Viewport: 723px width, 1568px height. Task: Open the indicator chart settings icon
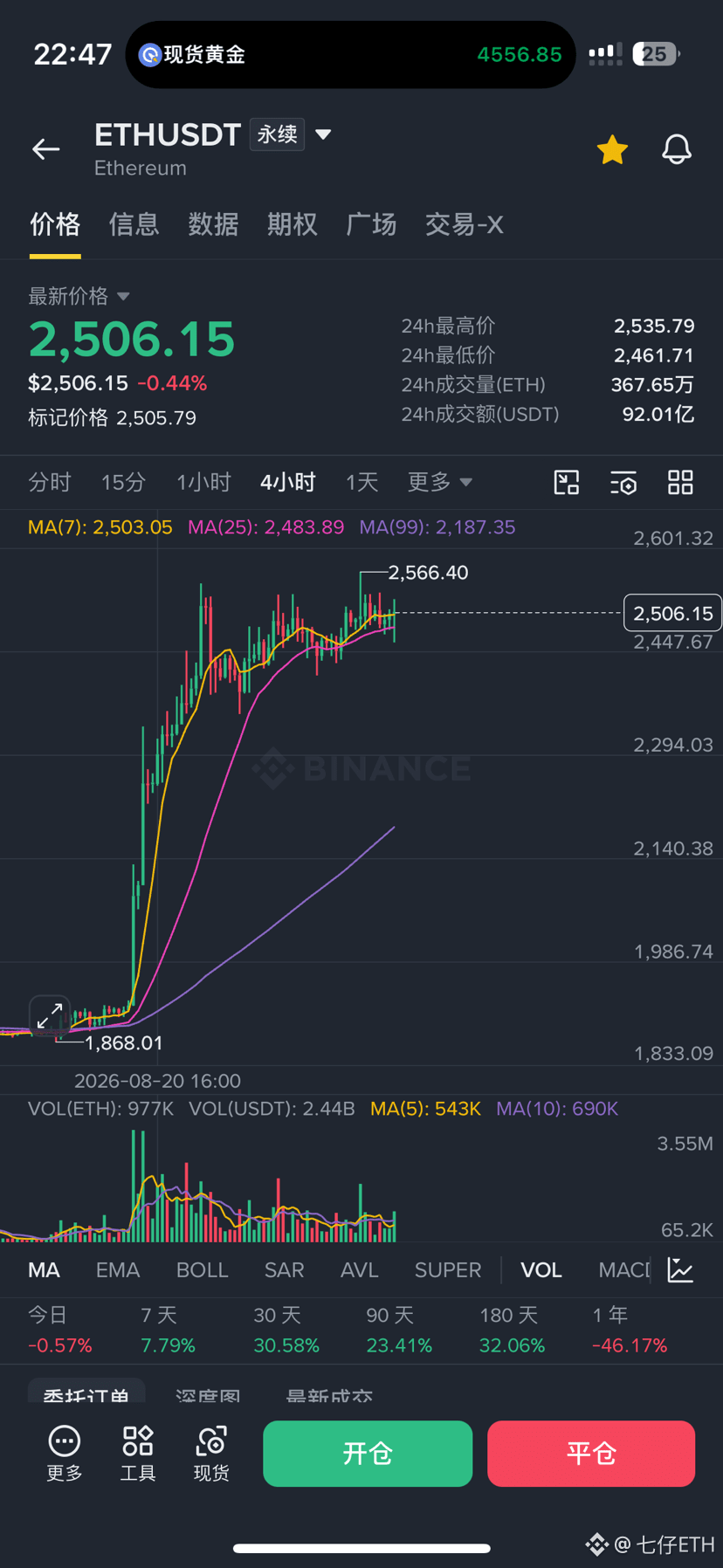point(680,1270)
